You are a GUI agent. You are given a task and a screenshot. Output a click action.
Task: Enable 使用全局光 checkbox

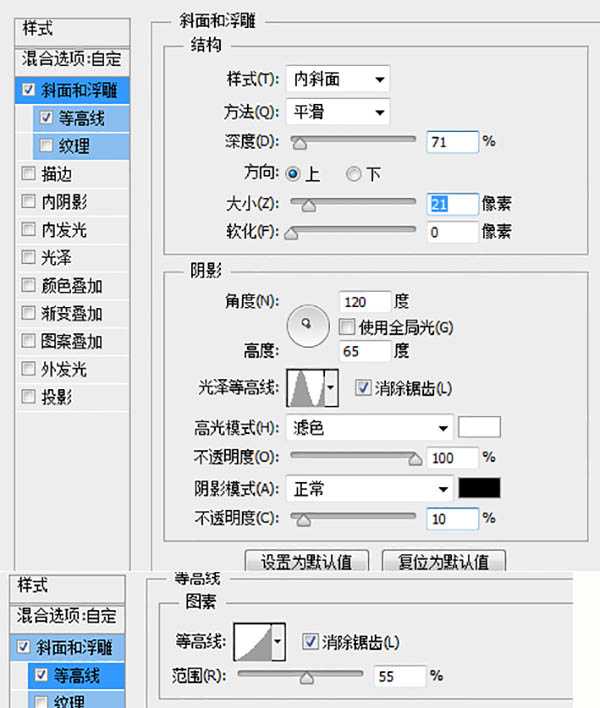(x=347, y=327)
